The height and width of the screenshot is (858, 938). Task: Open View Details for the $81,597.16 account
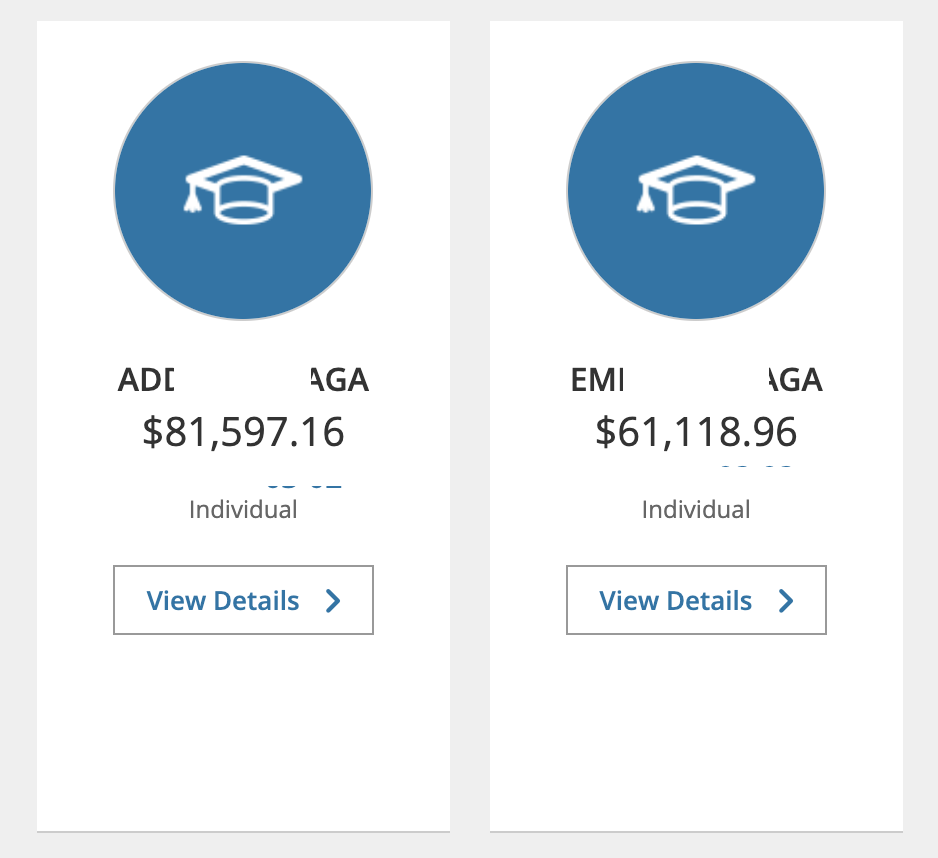tap(243, 600)
